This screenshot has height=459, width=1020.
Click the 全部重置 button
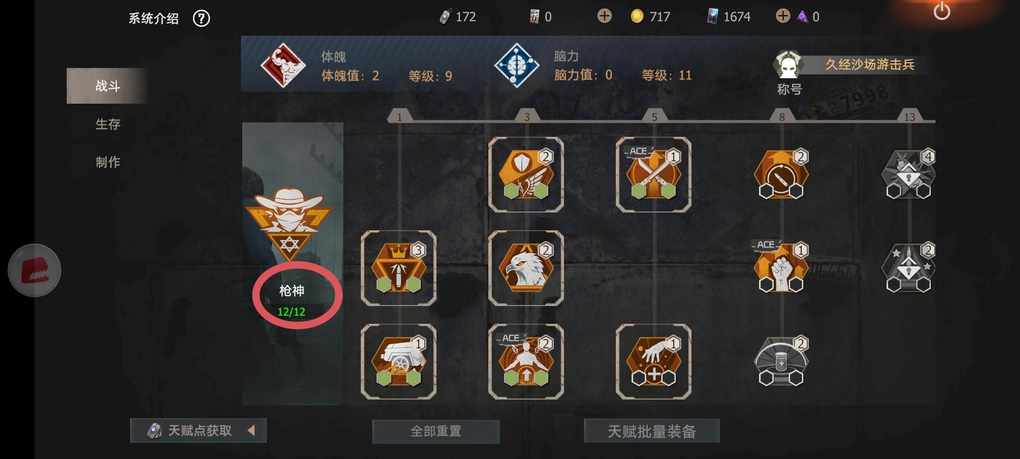pyautogui.click(x=436, y=431)
